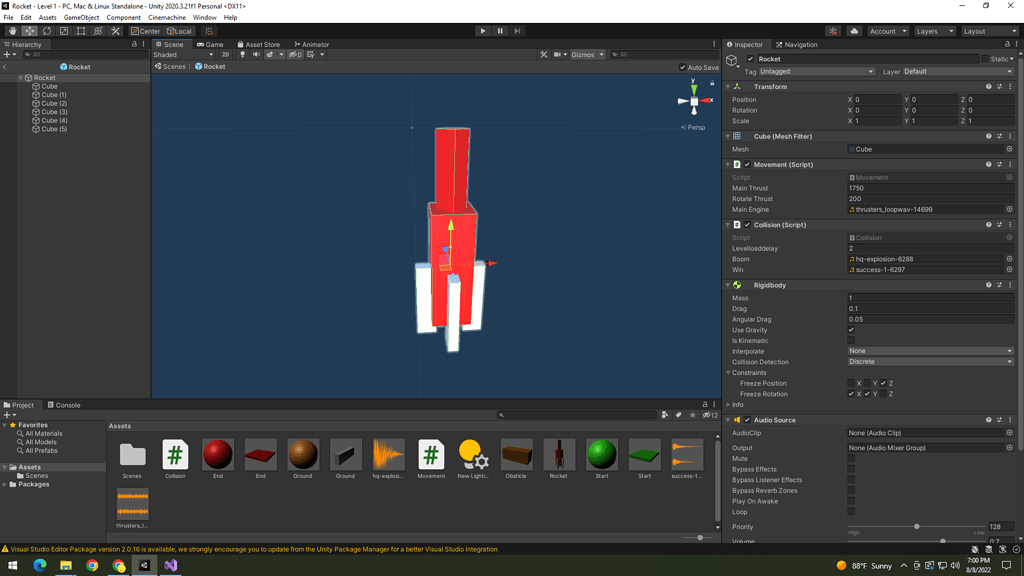1024x576 pixels.
Task: Disable Use Gravity on the Rigidbody
Action: (851, 330)
